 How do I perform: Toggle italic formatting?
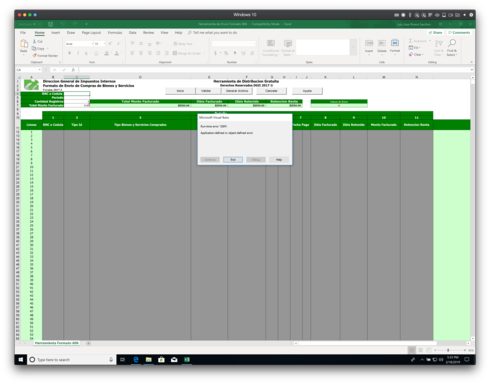click(78, 53)
